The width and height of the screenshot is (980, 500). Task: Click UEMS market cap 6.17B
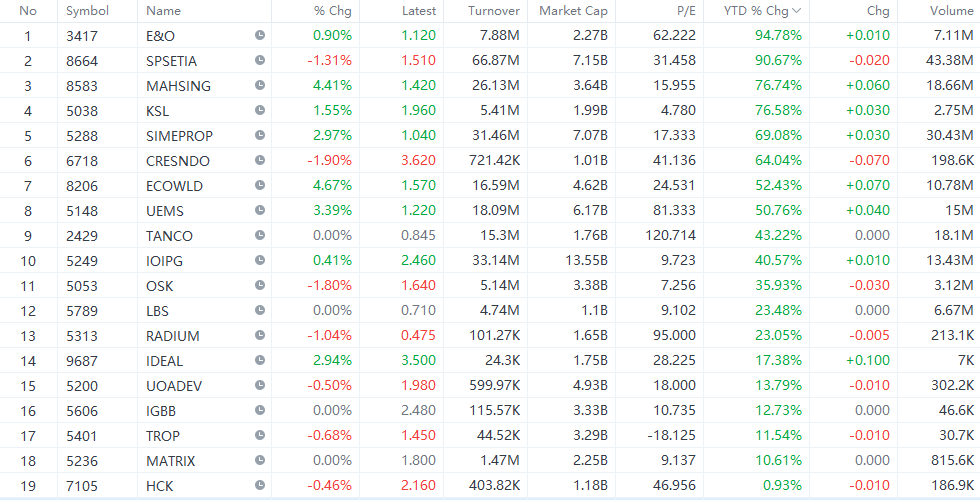(590, 211)
